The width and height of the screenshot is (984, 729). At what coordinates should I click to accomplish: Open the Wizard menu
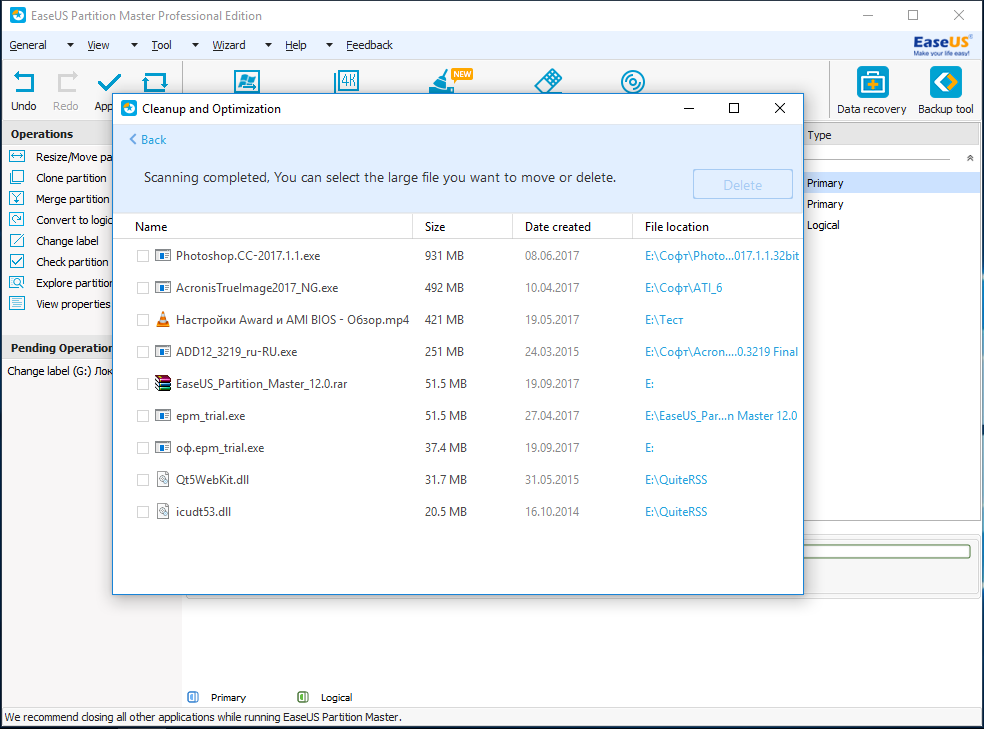(228, 45)
